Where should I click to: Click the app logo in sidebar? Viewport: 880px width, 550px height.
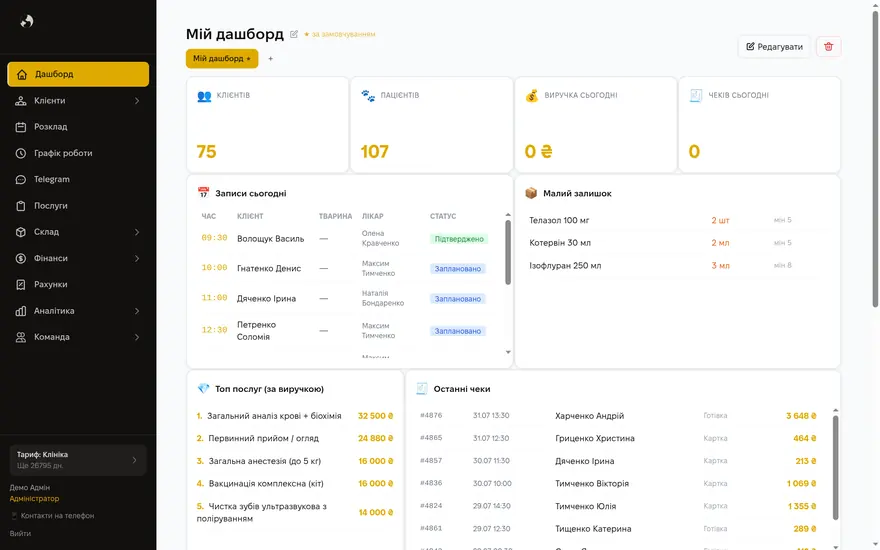point(27,21)
